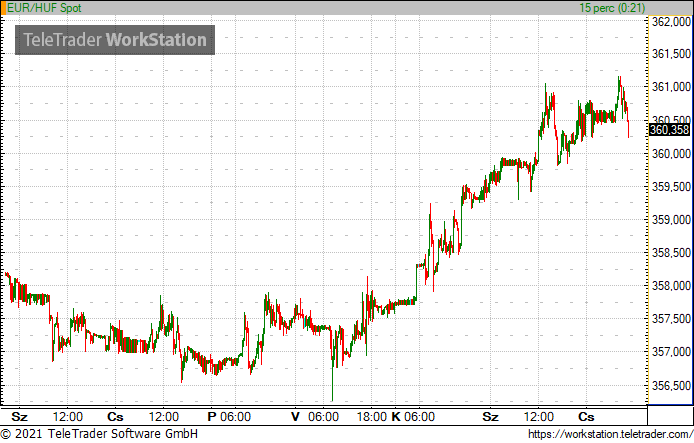Viewport: 694px width, 443px height.
Task: Click the 358,000 price axis label
Action: tap(671, 286)
